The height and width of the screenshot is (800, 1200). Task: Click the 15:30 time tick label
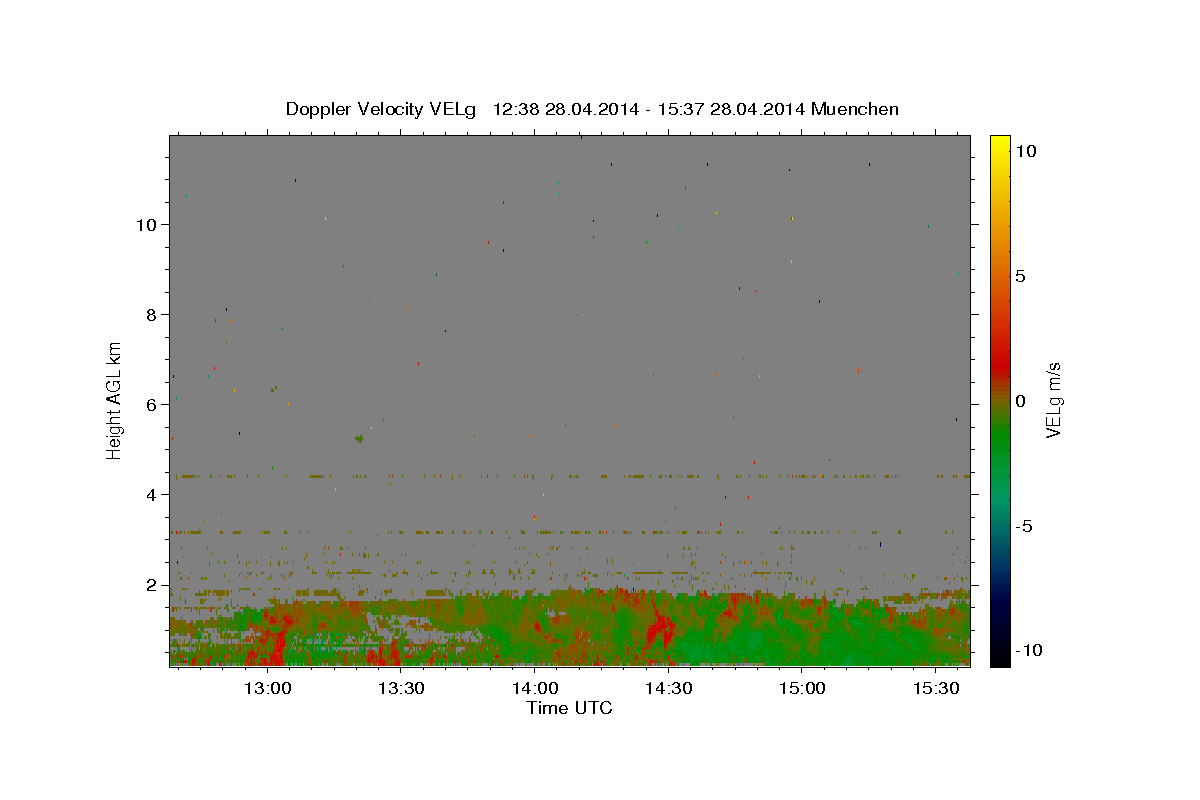pos(935,689)
